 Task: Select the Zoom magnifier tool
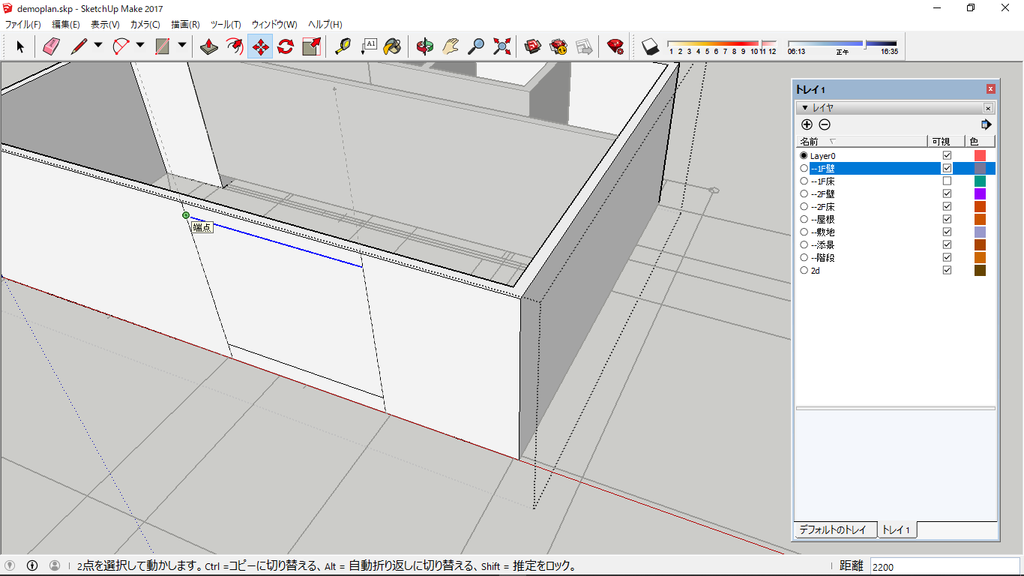click(476, 46)
